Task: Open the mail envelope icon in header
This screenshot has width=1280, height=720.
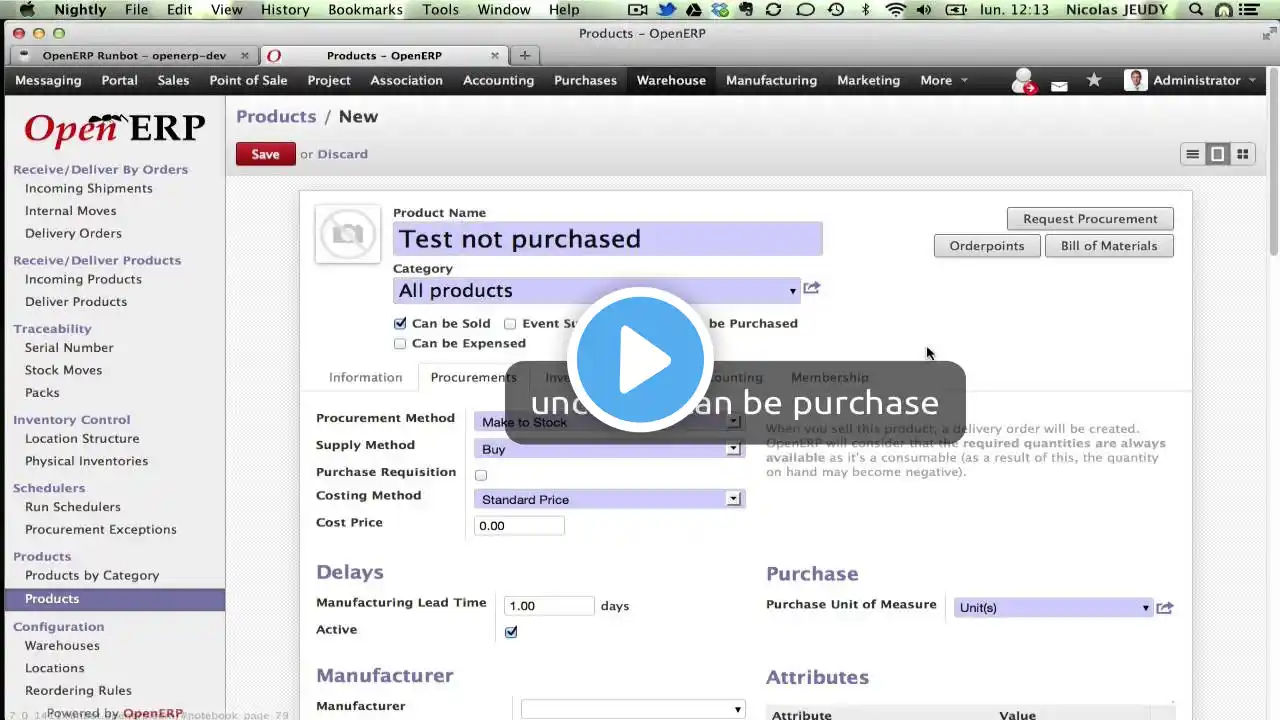Action: 1059,86
